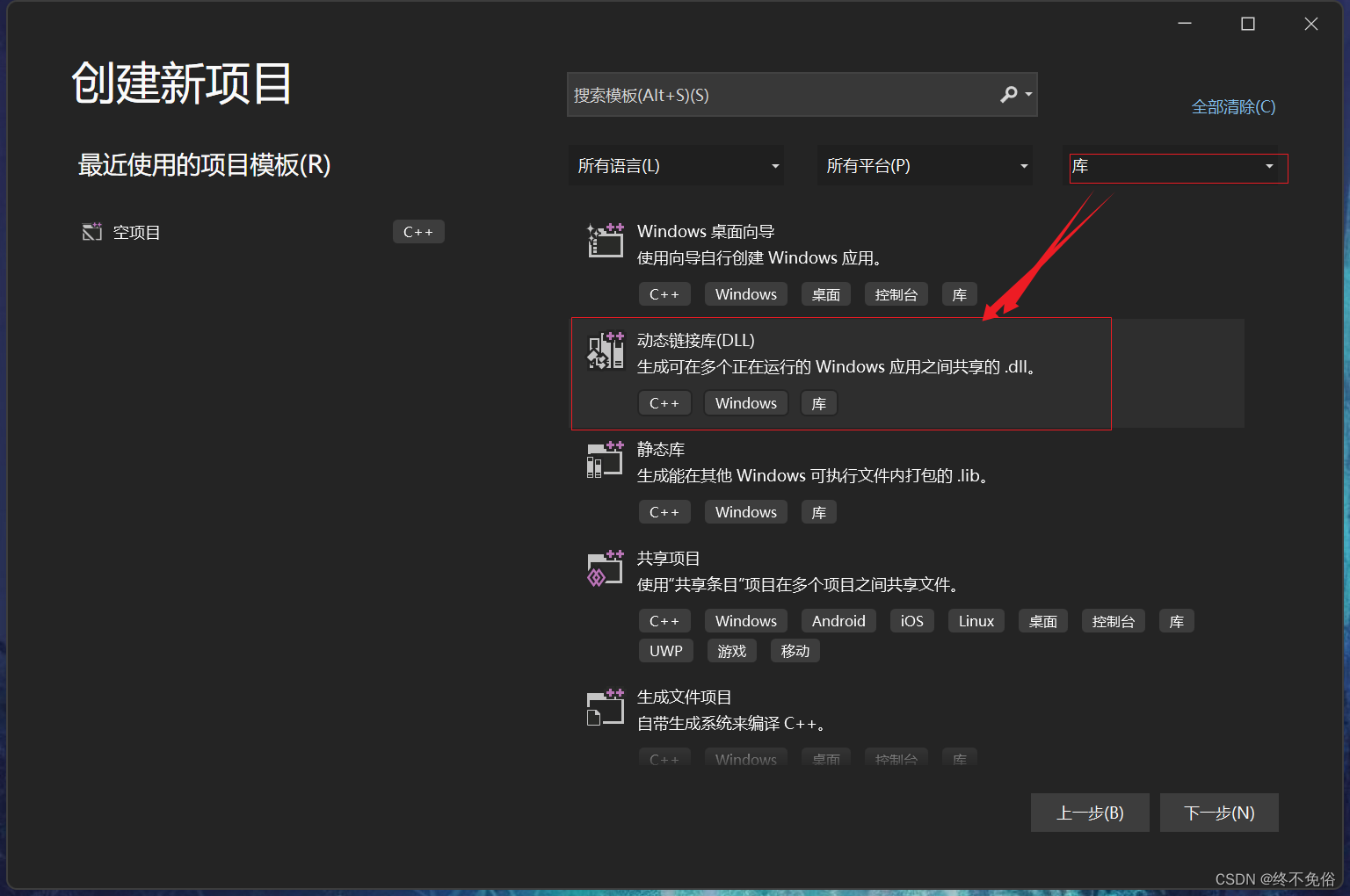
Task: Select the 动态链接库(DLL) template title
Action: [x=696, y=341]
